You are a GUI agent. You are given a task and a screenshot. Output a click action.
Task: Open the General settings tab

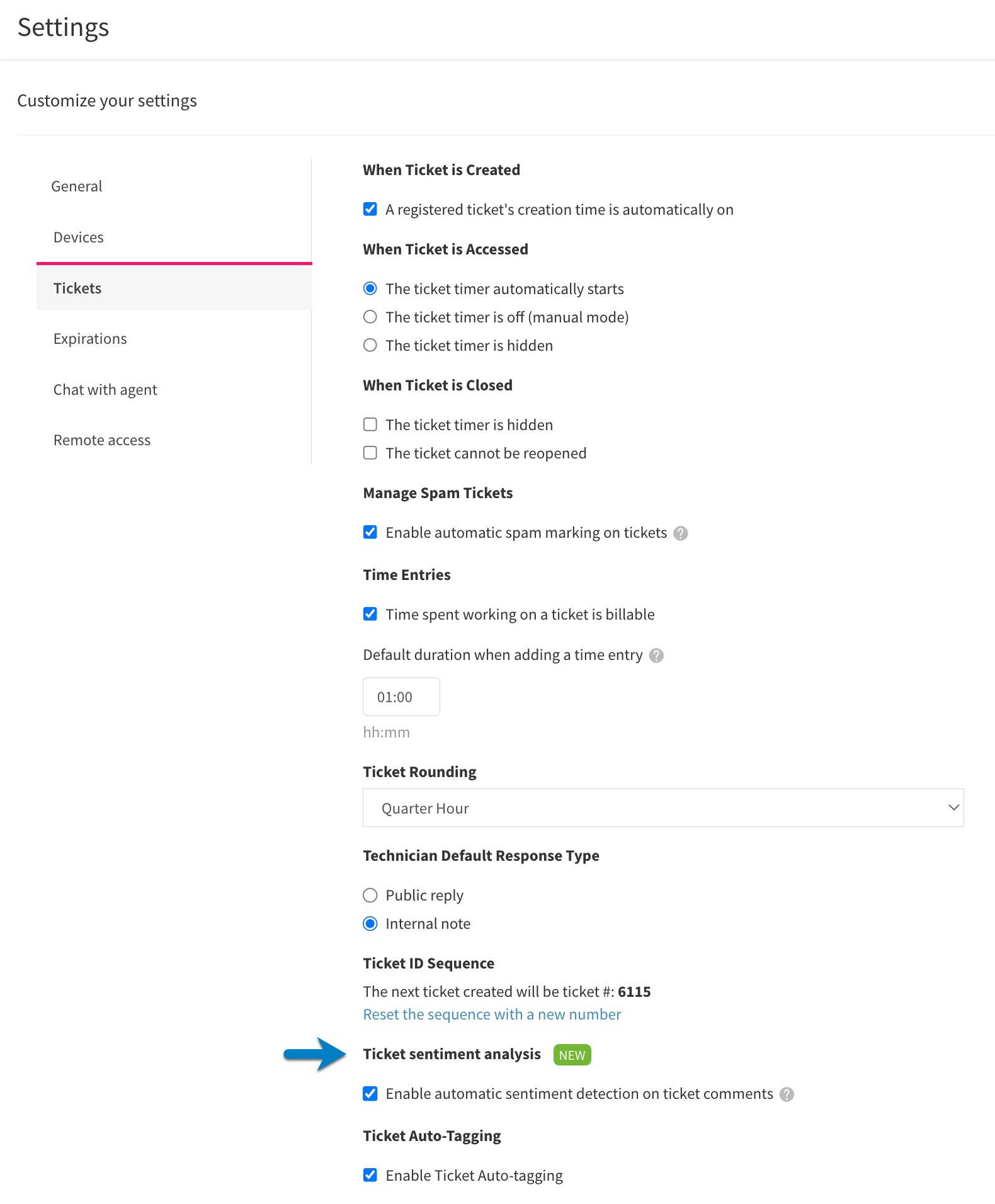click(x=77, y=186)
